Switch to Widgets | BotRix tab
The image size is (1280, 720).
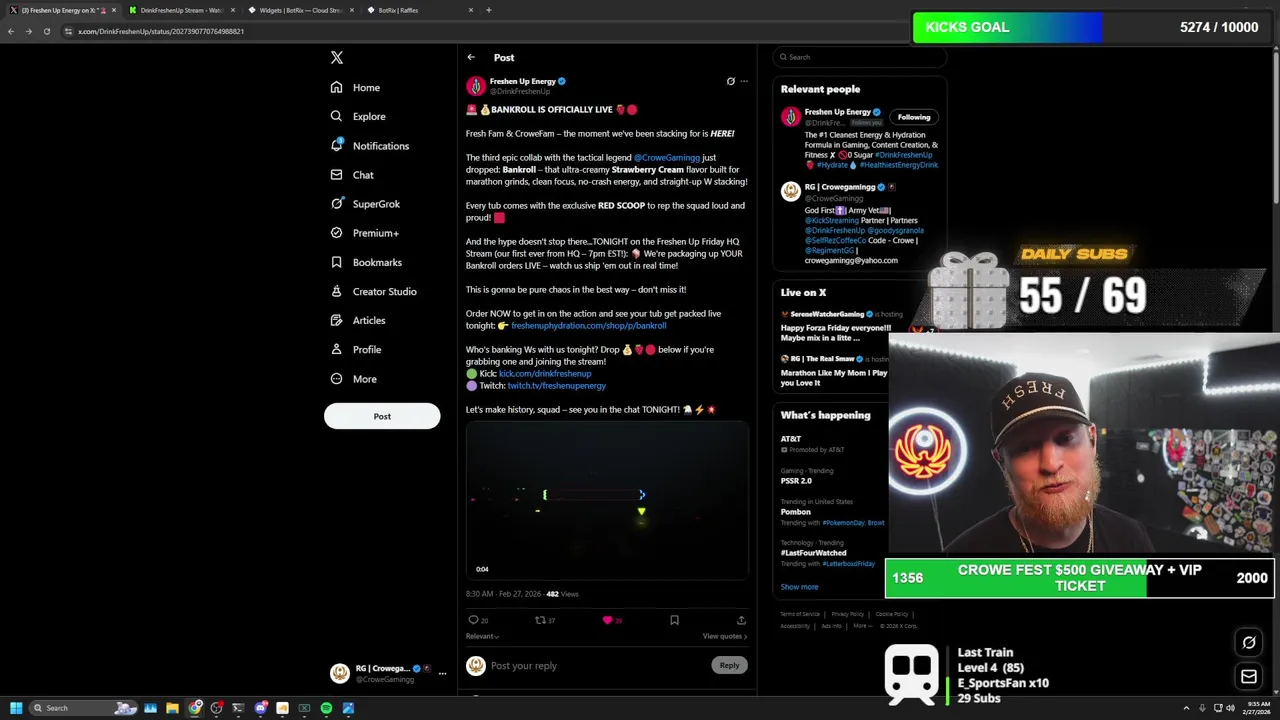pos(300,10)
